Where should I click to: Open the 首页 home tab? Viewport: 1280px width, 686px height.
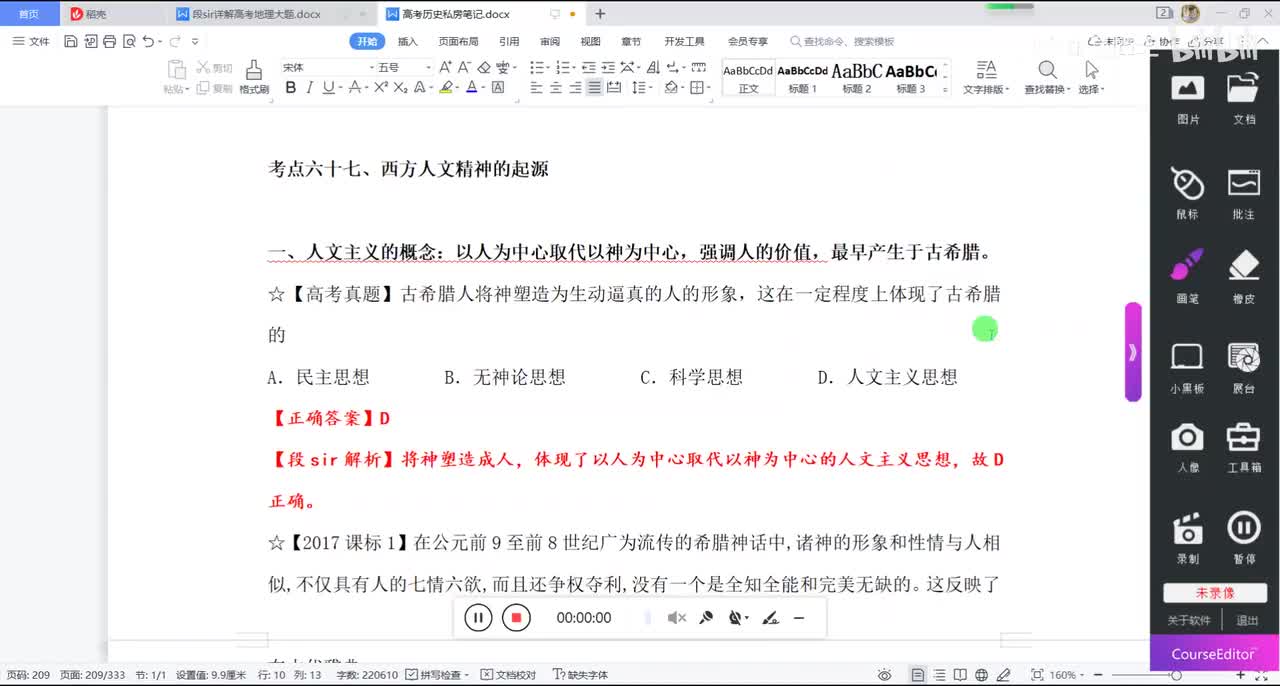click(30, 14)
